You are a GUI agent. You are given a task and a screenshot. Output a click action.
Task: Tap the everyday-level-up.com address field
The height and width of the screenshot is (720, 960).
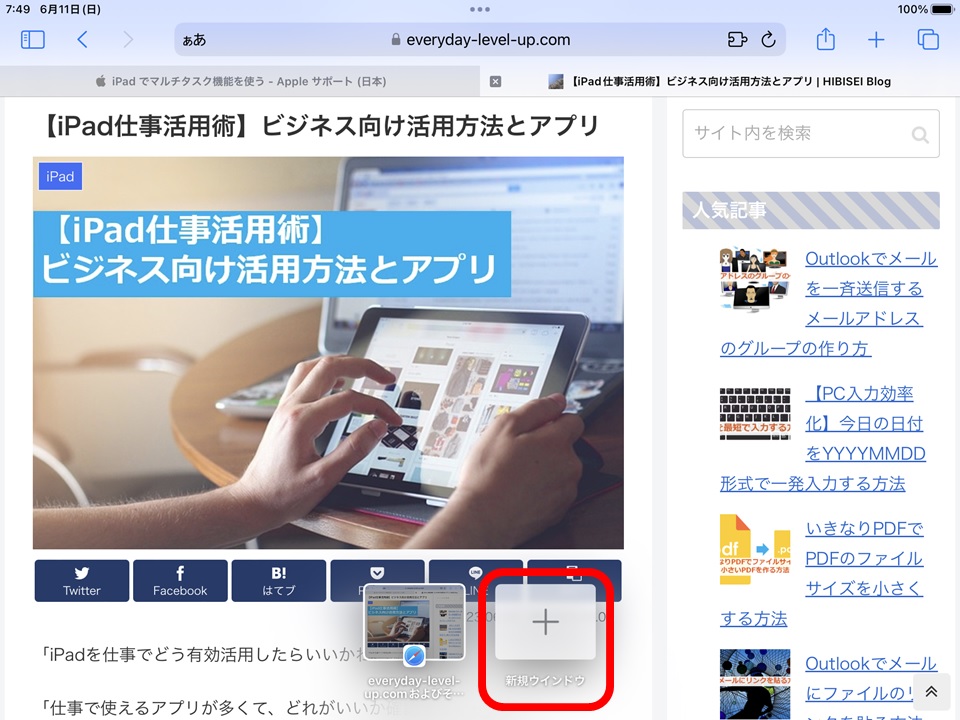coord(480,40)
